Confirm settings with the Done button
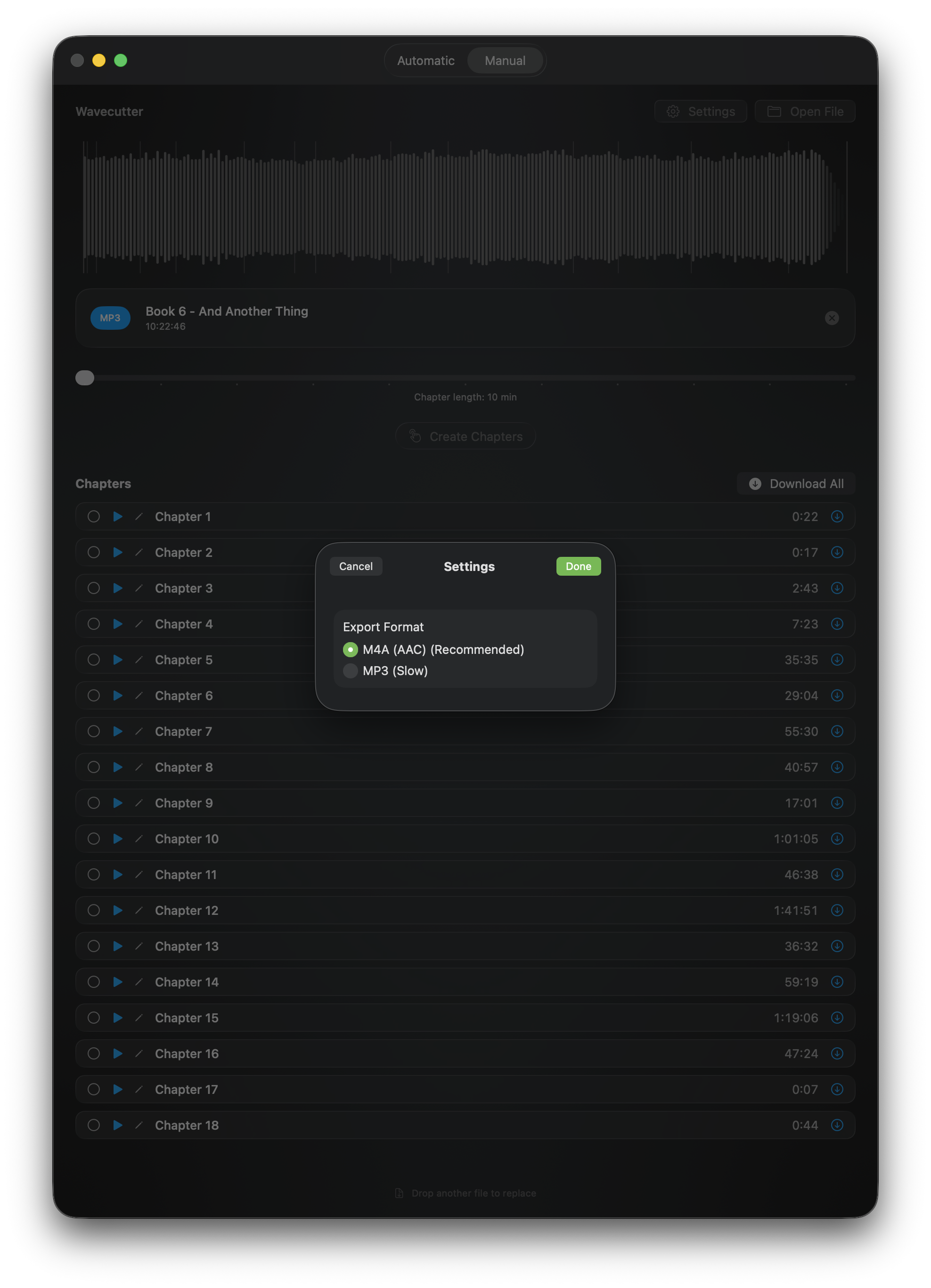 pyautogui.click(x=578, y=566)
